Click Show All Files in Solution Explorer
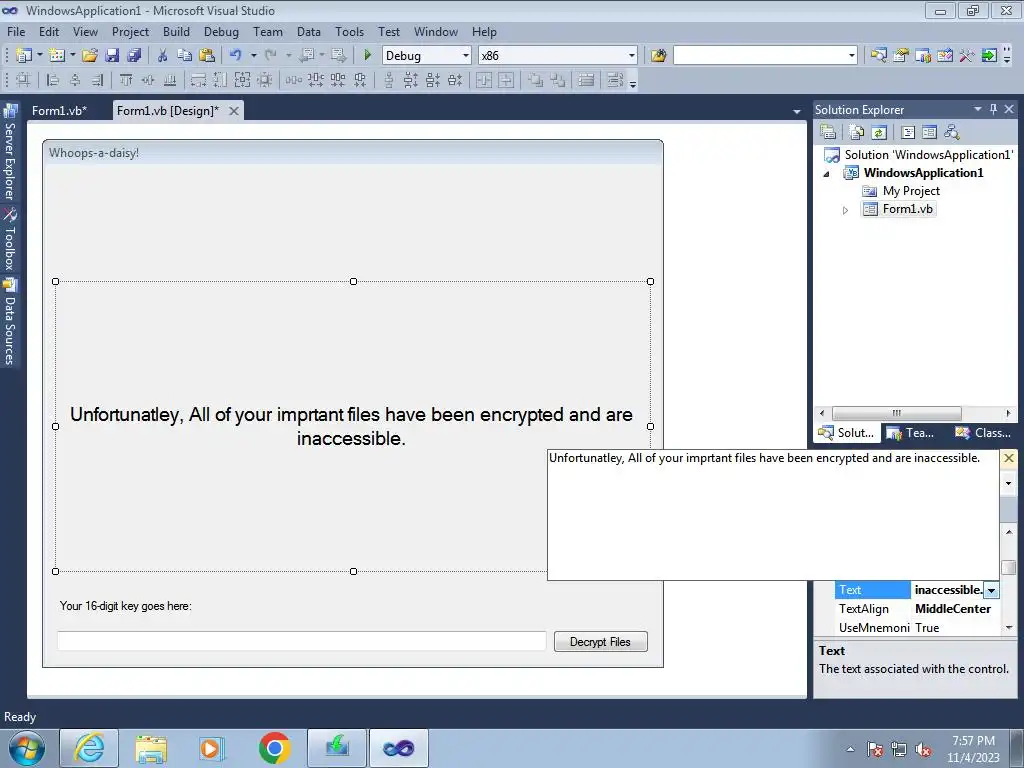This screenshot has height=768, width=1024. pyautogui.click(x=857, y=133)
